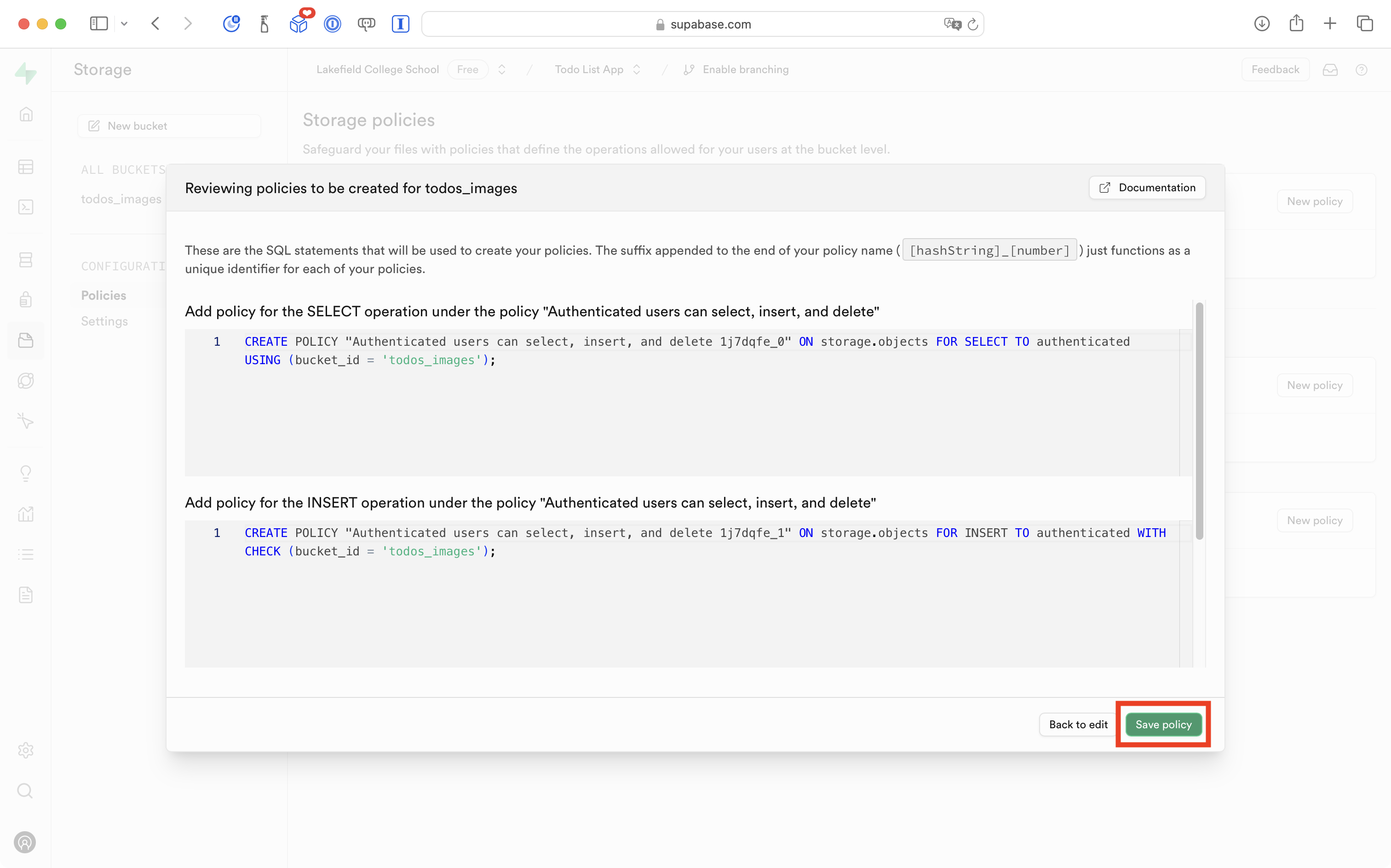The width and height of the screenshot is (1391, 868).
Task: Click the Save policy button
Action: 1163,725
